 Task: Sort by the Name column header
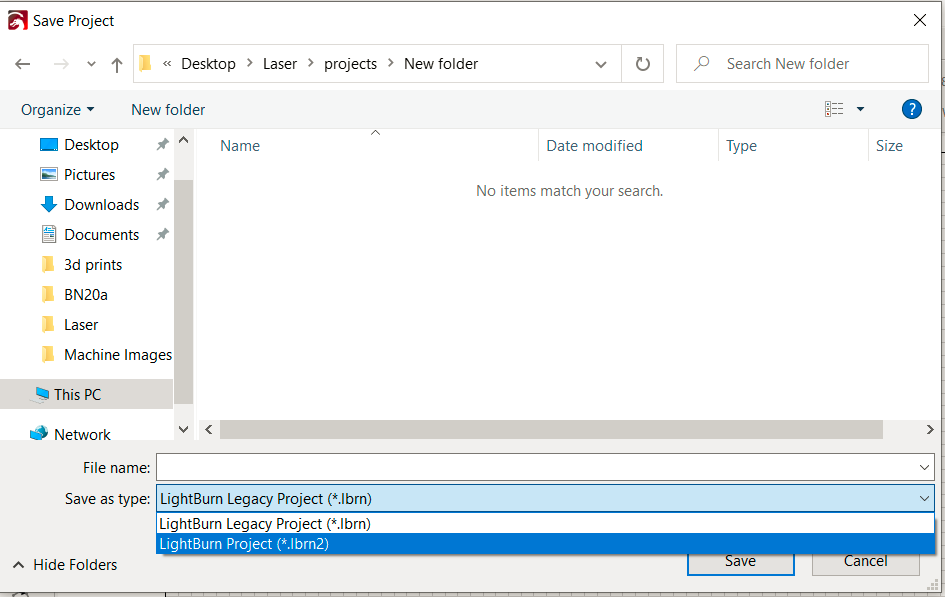pyautogui.click(x=240, y=146)
